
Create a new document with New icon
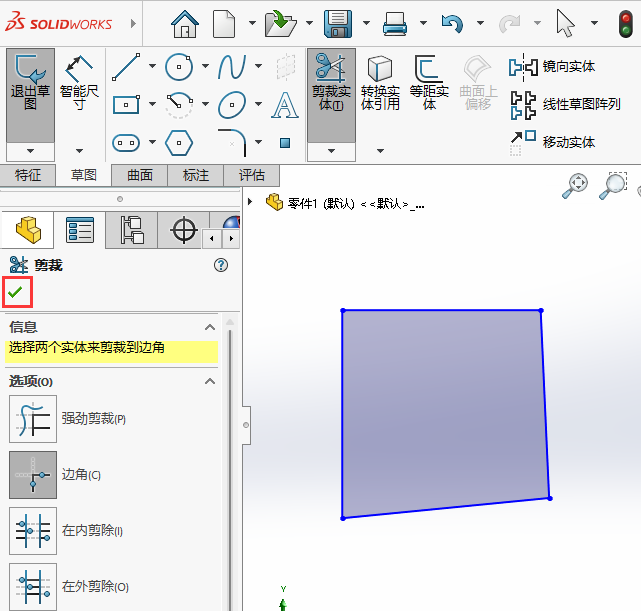click(224, 24)
